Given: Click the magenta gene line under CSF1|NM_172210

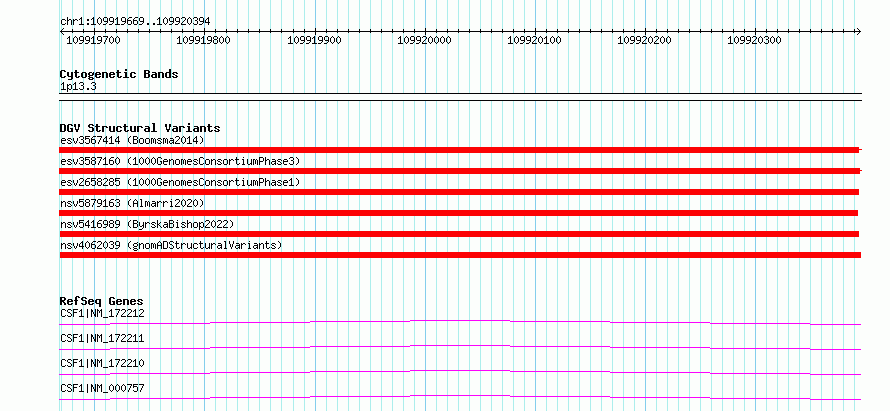Looking at the screenshot, I should tap(460, 372).
